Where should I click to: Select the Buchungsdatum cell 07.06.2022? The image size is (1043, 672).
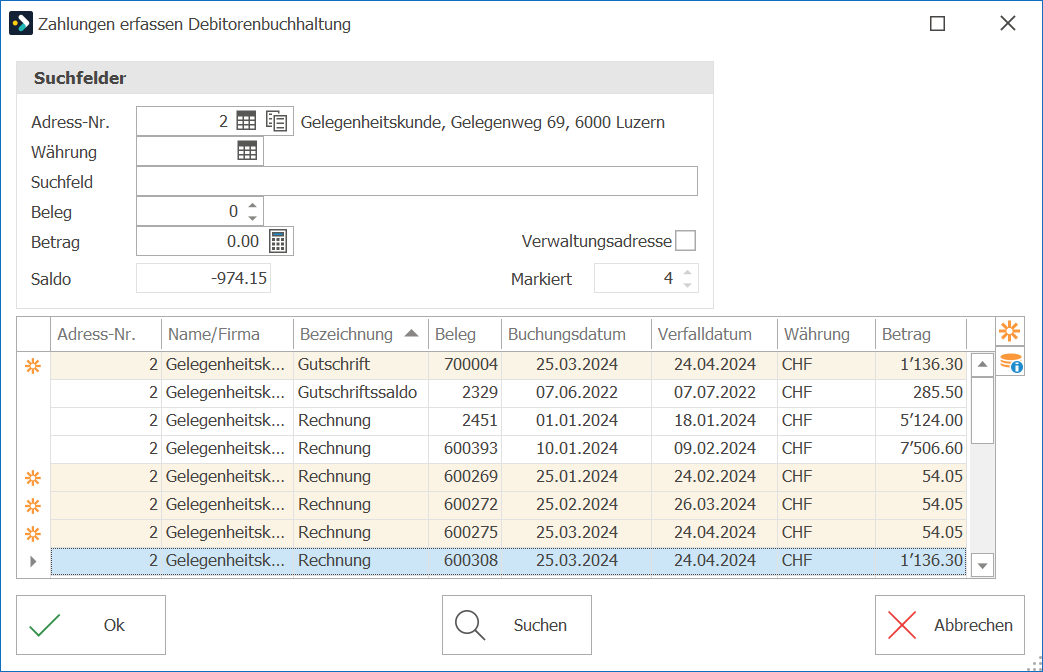point(577,393)
